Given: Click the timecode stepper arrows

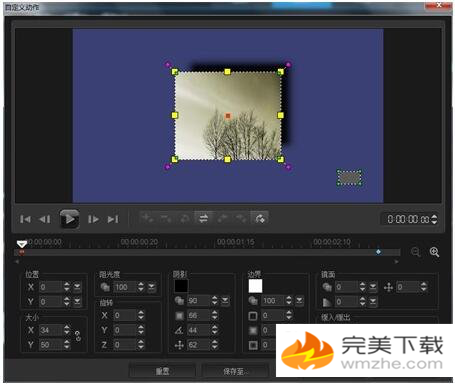Looking at the screenshot, I should 434,219.
